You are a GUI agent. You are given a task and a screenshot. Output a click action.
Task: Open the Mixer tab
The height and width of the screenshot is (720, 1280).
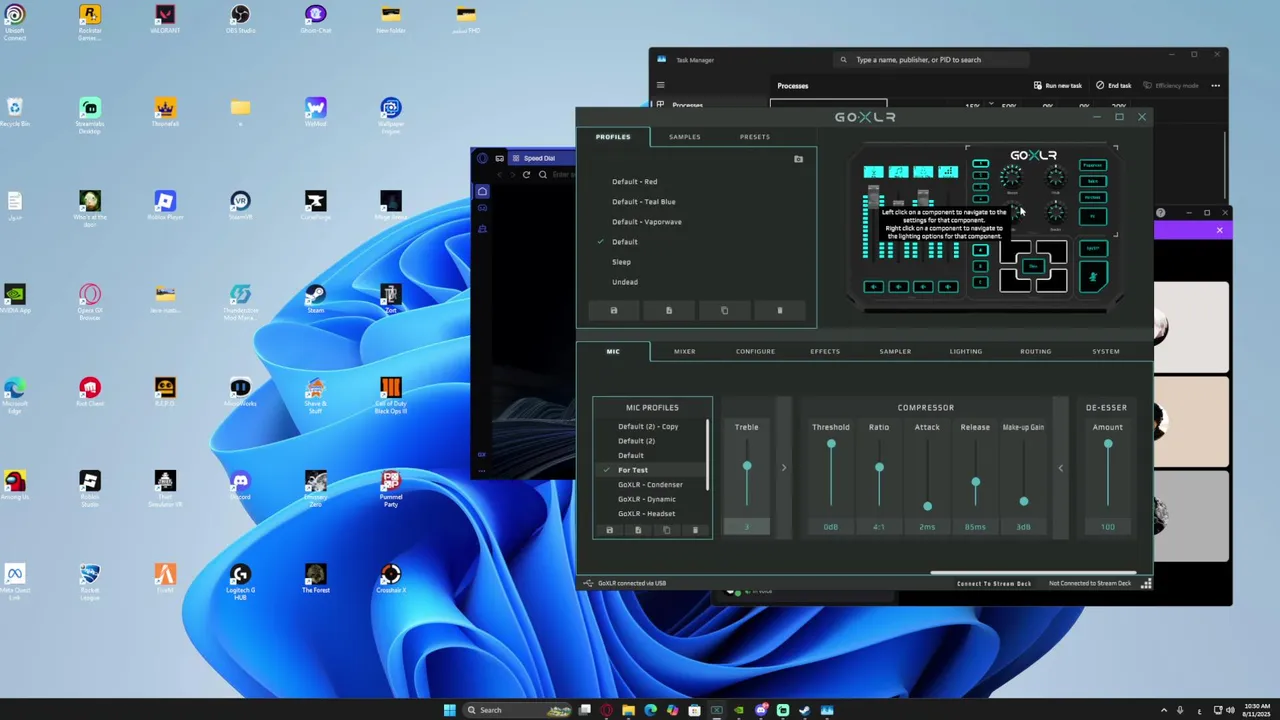tap(685, 351)
